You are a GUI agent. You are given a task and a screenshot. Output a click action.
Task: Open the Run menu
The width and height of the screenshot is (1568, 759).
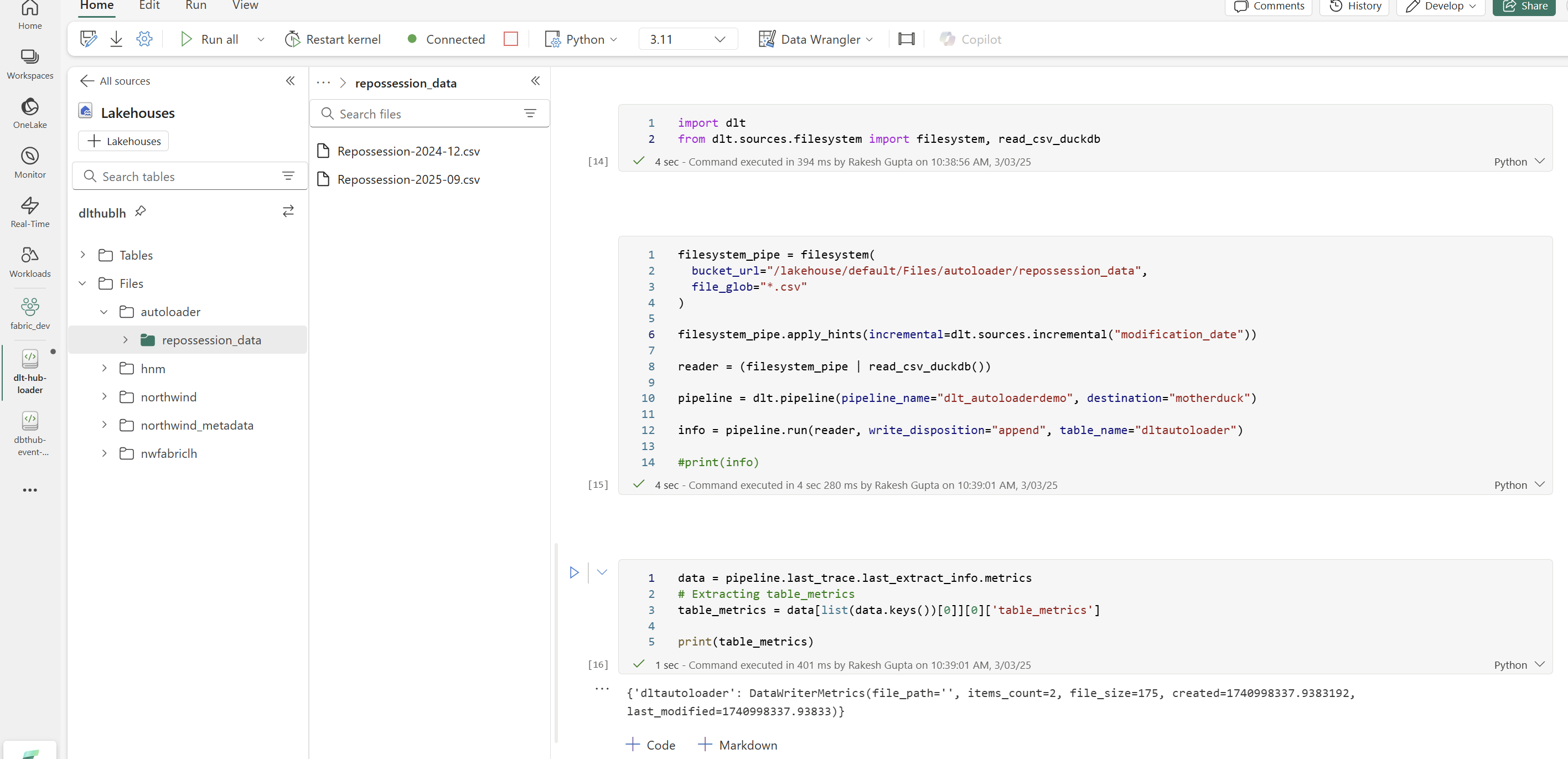[x=195, y=6]
